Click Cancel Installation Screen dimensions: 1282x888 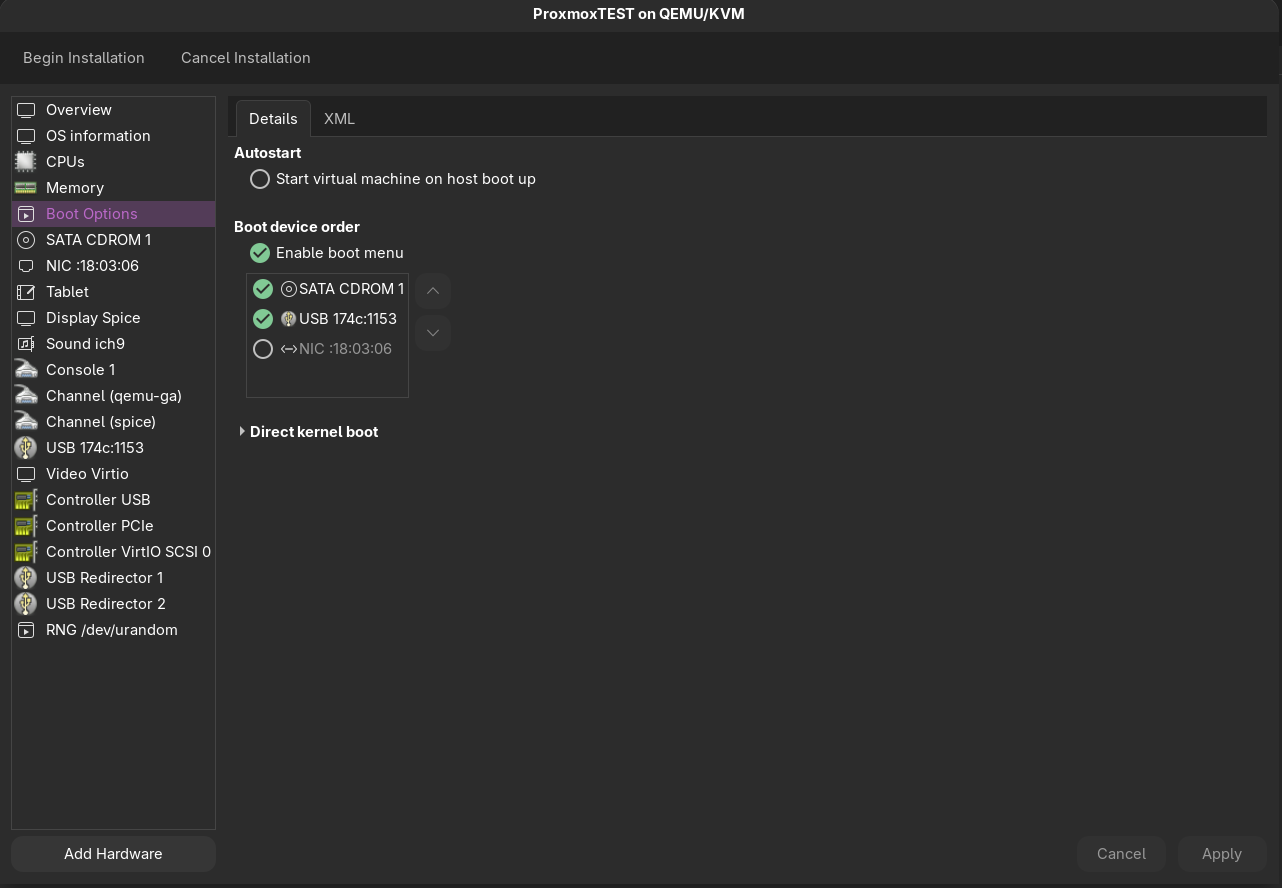[245, 58]
